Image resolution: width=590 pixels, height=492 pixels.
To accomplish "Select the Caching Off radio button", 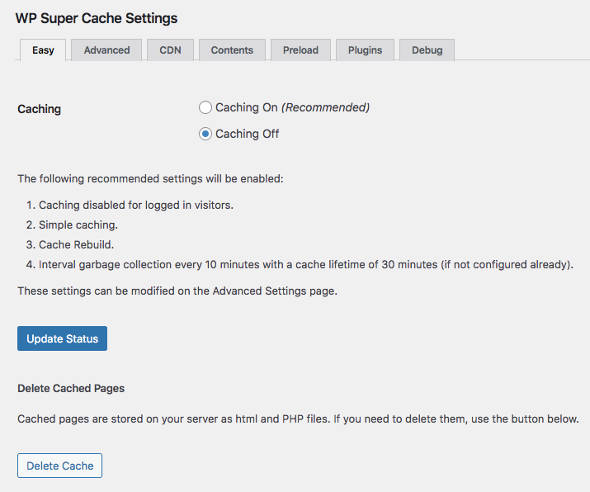I will pyautogui.click(x=205, y=134).
